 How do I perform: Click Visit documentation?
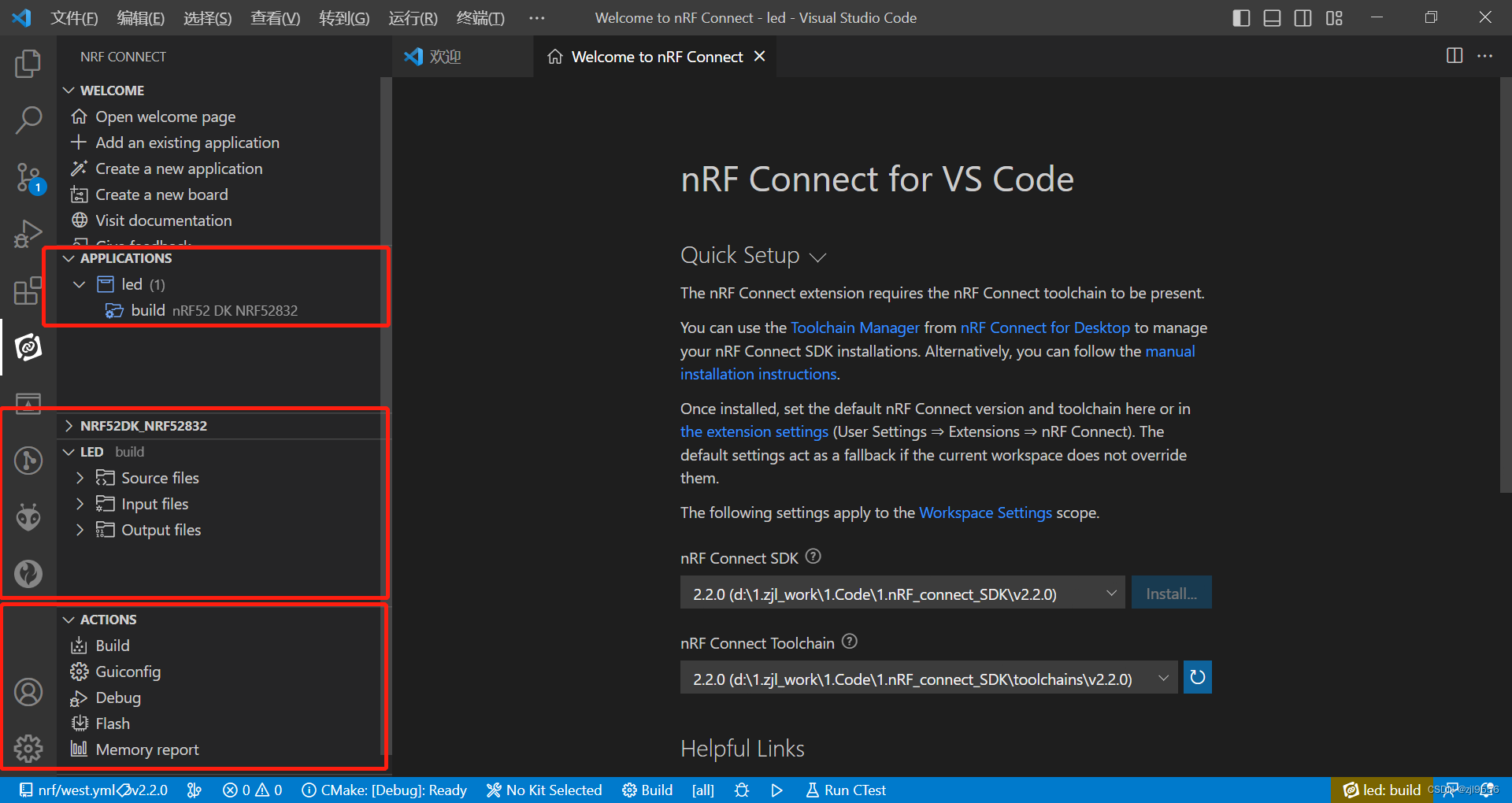tap(164, 220)
